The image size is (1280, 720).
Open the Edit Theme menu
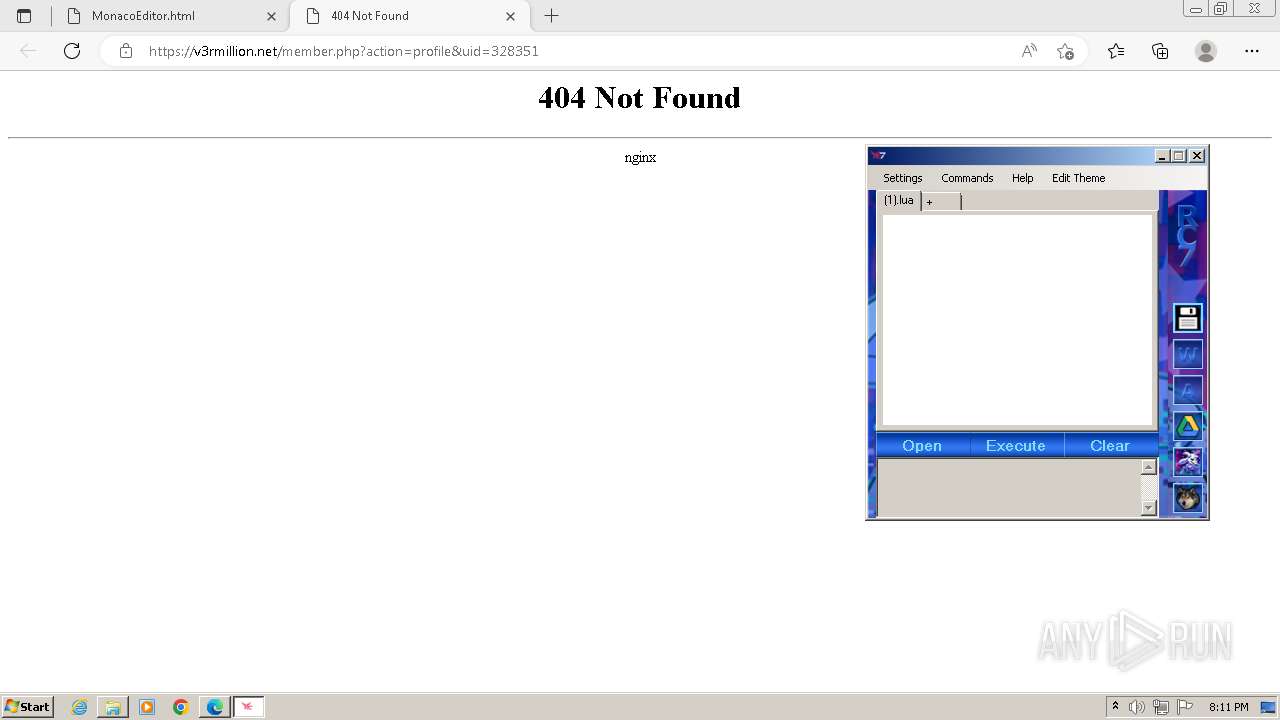coord(1078,178)
